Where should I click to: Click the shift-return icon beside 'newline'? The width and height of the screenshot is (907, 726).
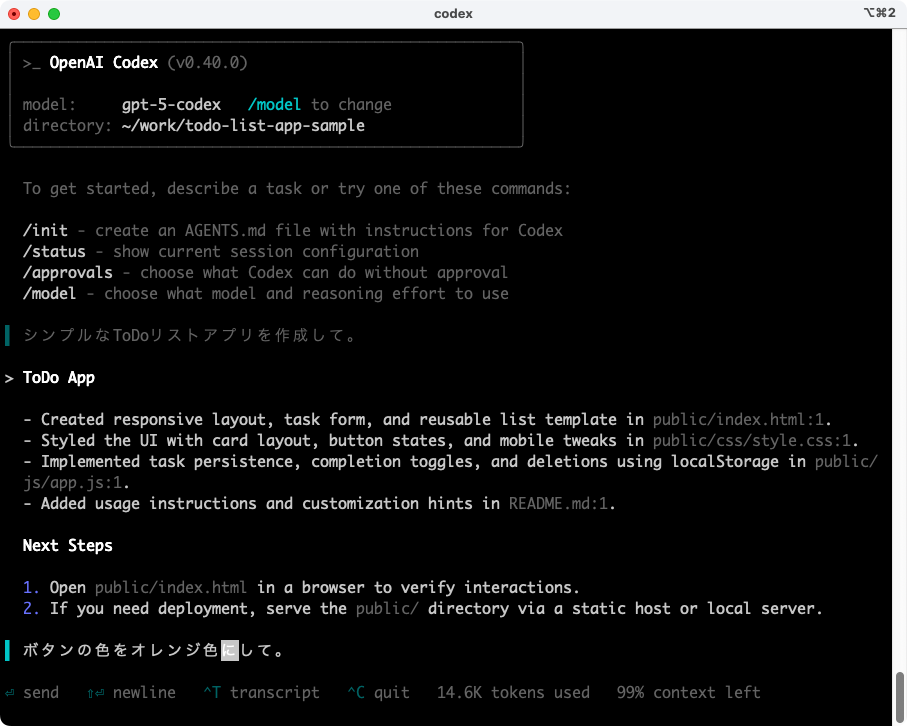point(96,693)
